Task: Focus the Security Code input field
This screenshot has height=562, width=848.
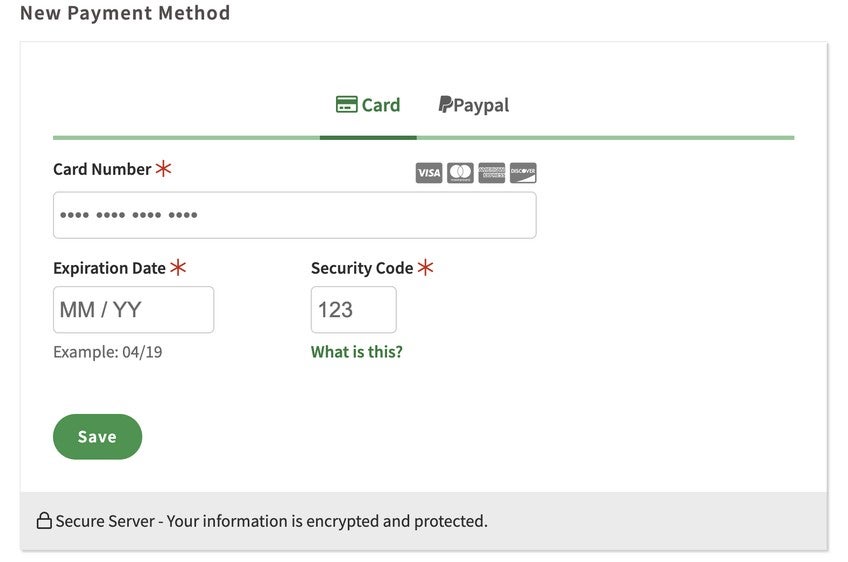Action: coord(353,310)
